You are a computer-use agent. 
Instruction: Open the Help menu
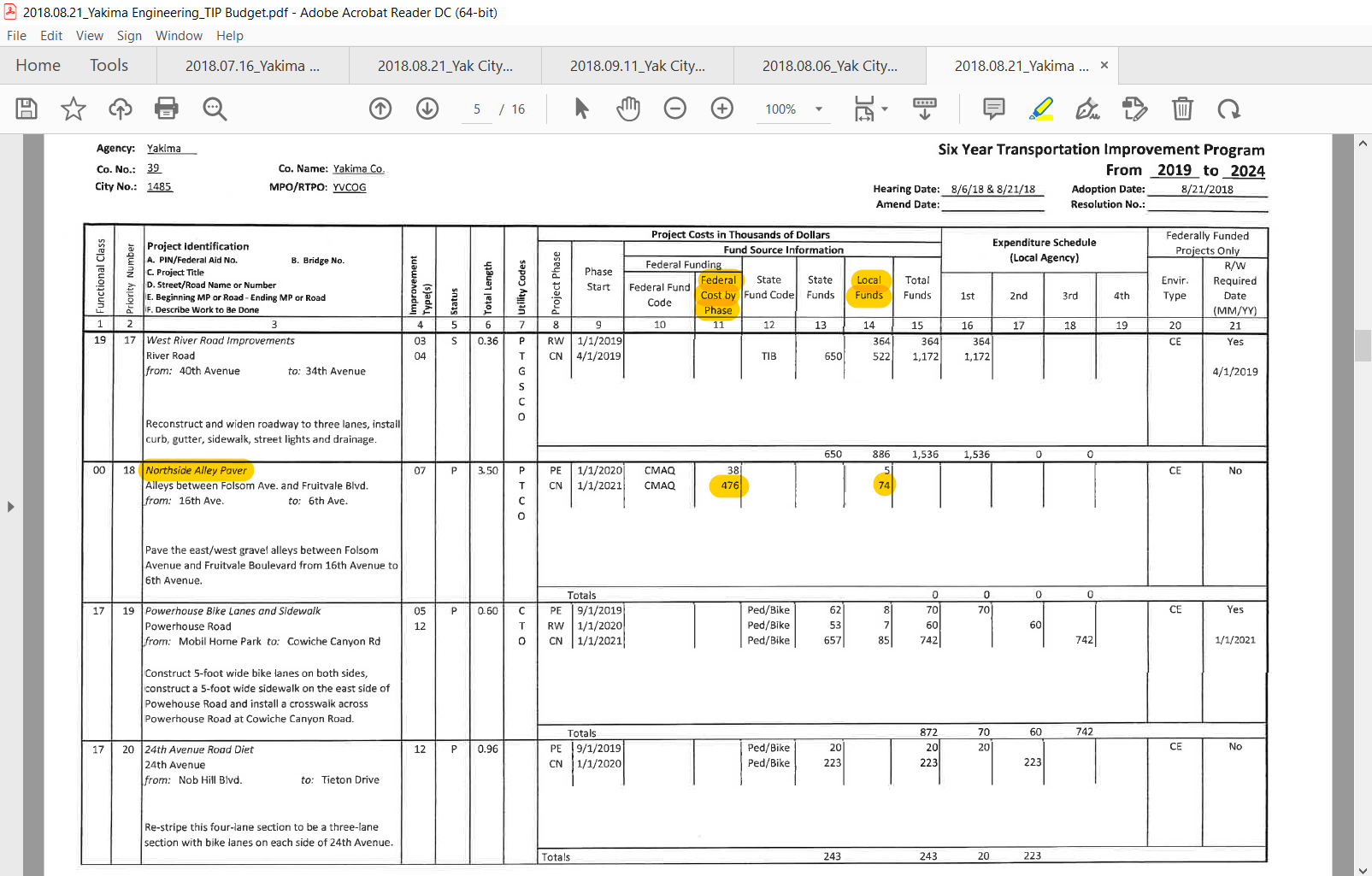point(230,36)
